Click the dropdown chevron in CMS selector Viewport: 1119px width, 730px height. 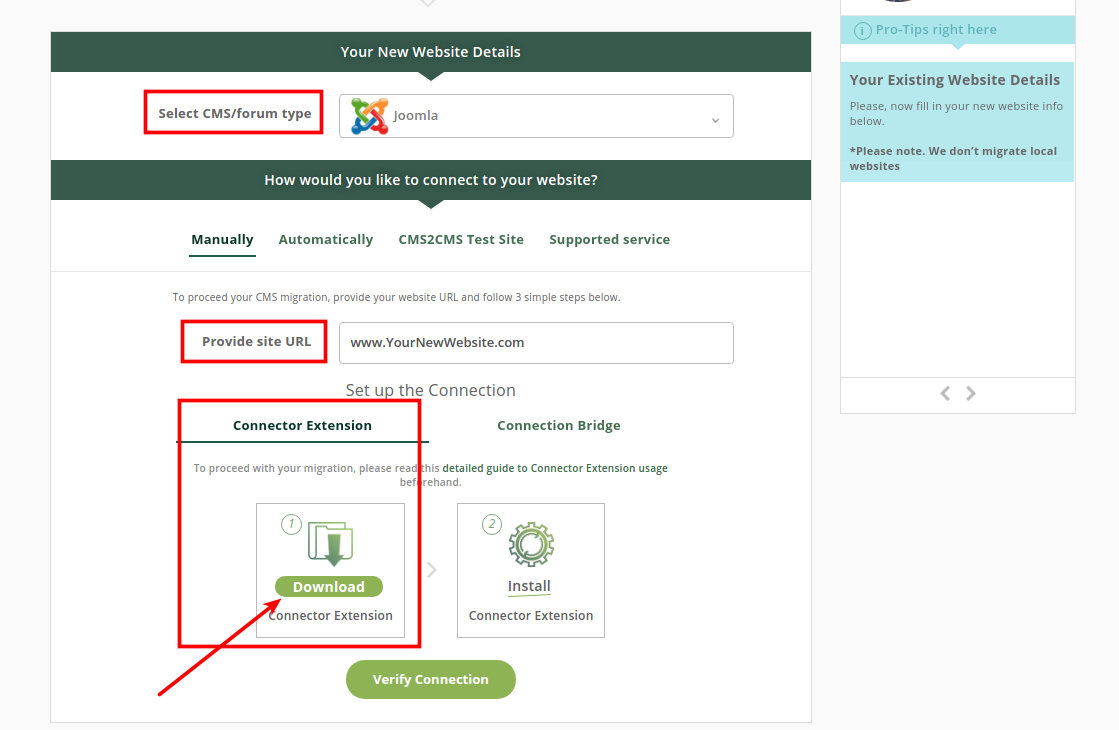715,121
